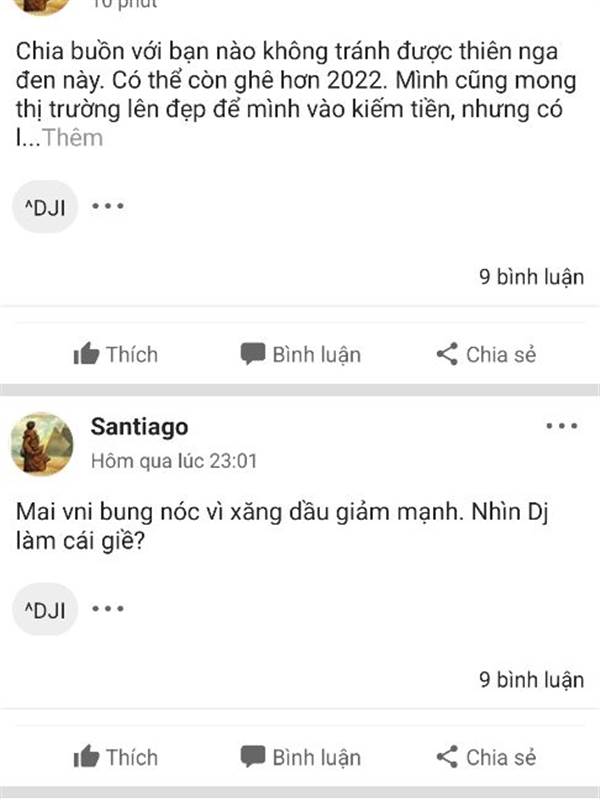Viewport: 600px width, 800px height.
Task: Open options menu on Santiago's post
Action: click(x=562, y=426)
